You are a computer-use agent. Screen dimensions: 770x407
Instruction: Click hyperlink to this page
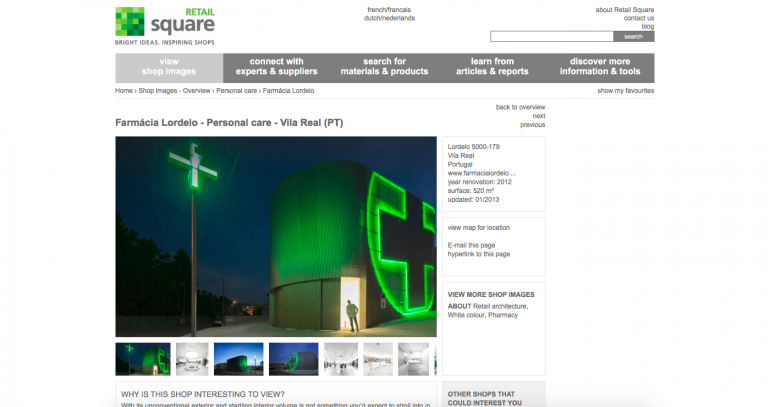pyautogui.click(x=479, y=254)
